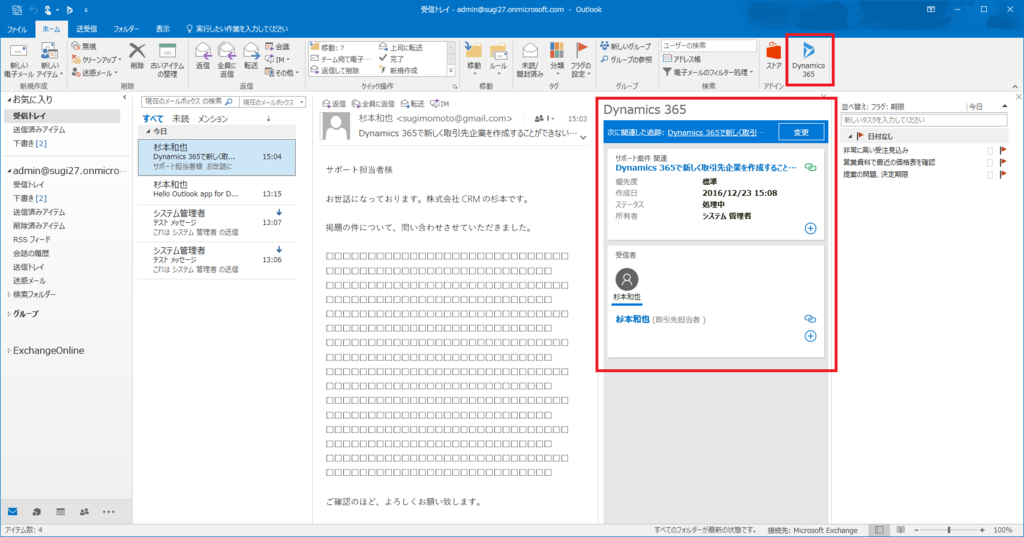This screenshot has width=1024, height=537.
Task: Expand the ExchangeOnline account node
Action: pyautogui.click(x=9, y=351)
